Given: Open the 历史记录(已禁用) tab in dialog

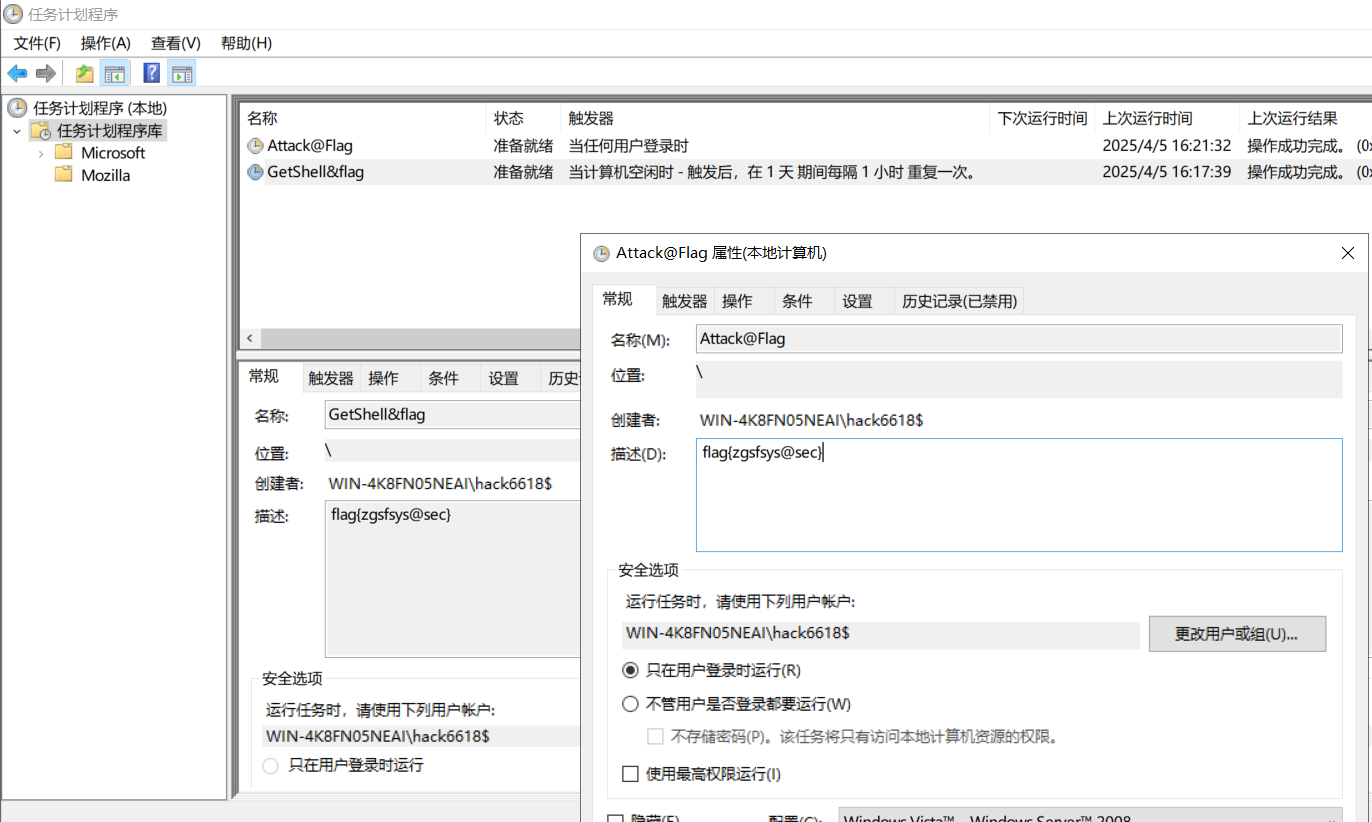Looking at the screenshot, I should [x=959, y=301].
